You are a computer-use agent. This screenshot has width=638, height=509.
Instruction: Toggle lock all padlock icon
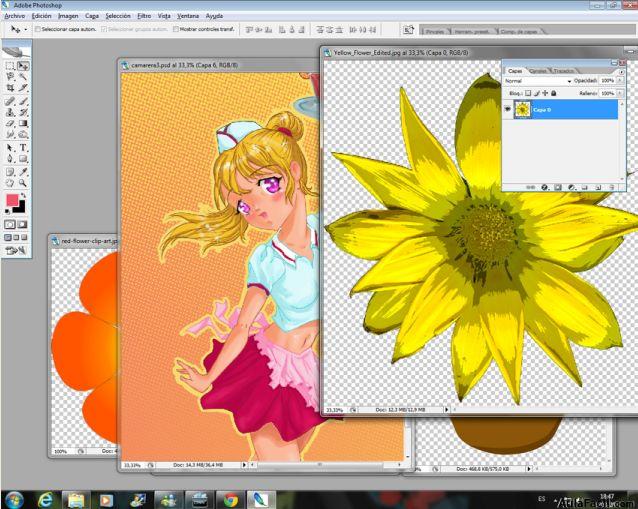tap(554, 93)
